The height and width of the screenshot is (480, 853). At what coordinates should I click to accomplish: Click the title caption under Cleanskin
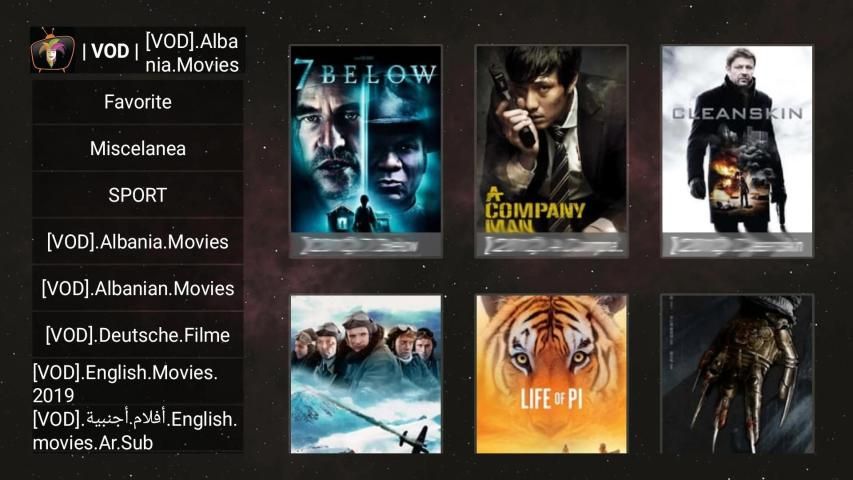coord(737,245)
